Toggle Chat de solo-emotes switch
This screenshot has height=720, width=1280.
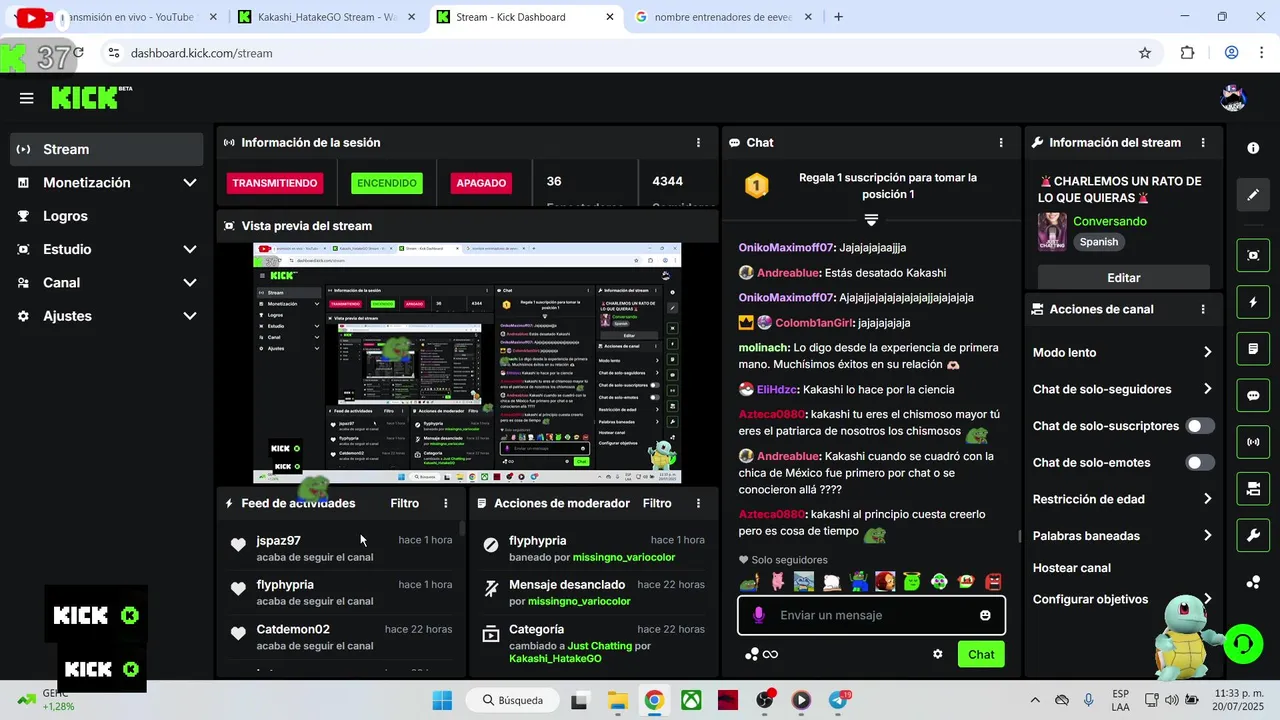click(1200, 463)
